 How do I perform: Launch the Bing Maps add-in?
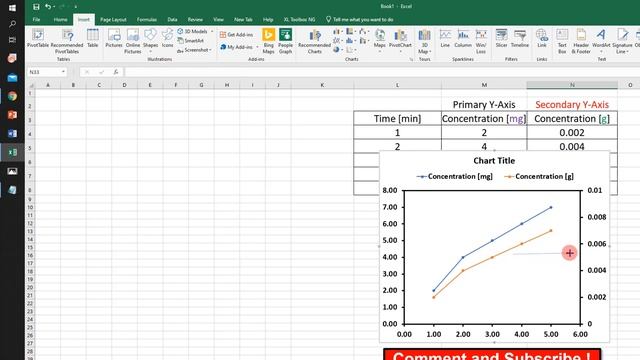(268, 41)
